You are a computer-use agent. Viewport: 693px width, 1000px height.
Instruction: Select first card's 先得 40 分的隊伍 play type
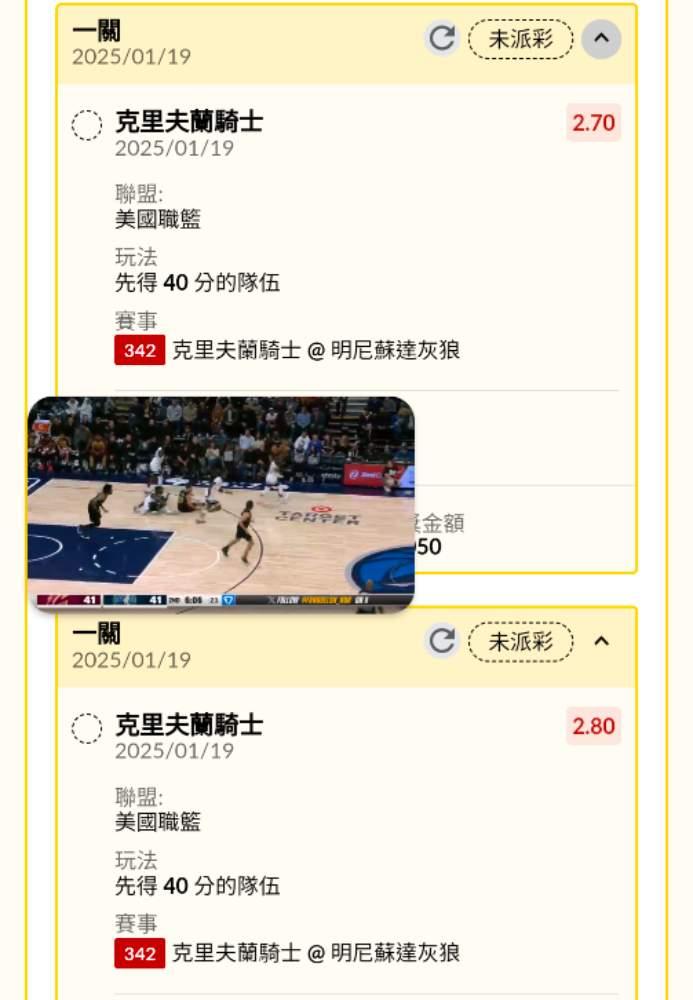(x=197, y=282)
